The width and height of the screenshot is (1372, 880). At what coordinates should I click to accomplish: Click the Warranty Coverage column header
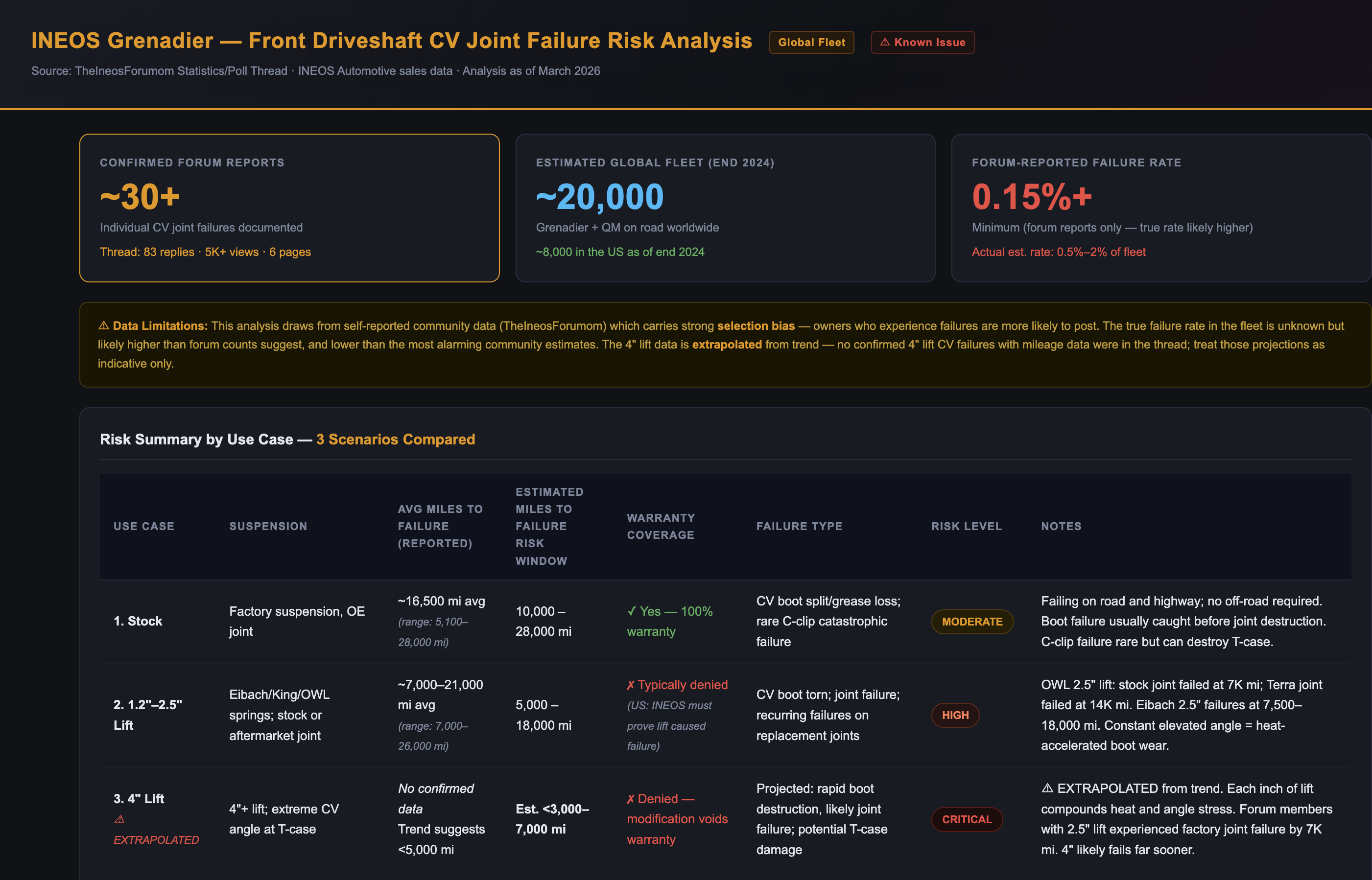(x=660, y=526)
